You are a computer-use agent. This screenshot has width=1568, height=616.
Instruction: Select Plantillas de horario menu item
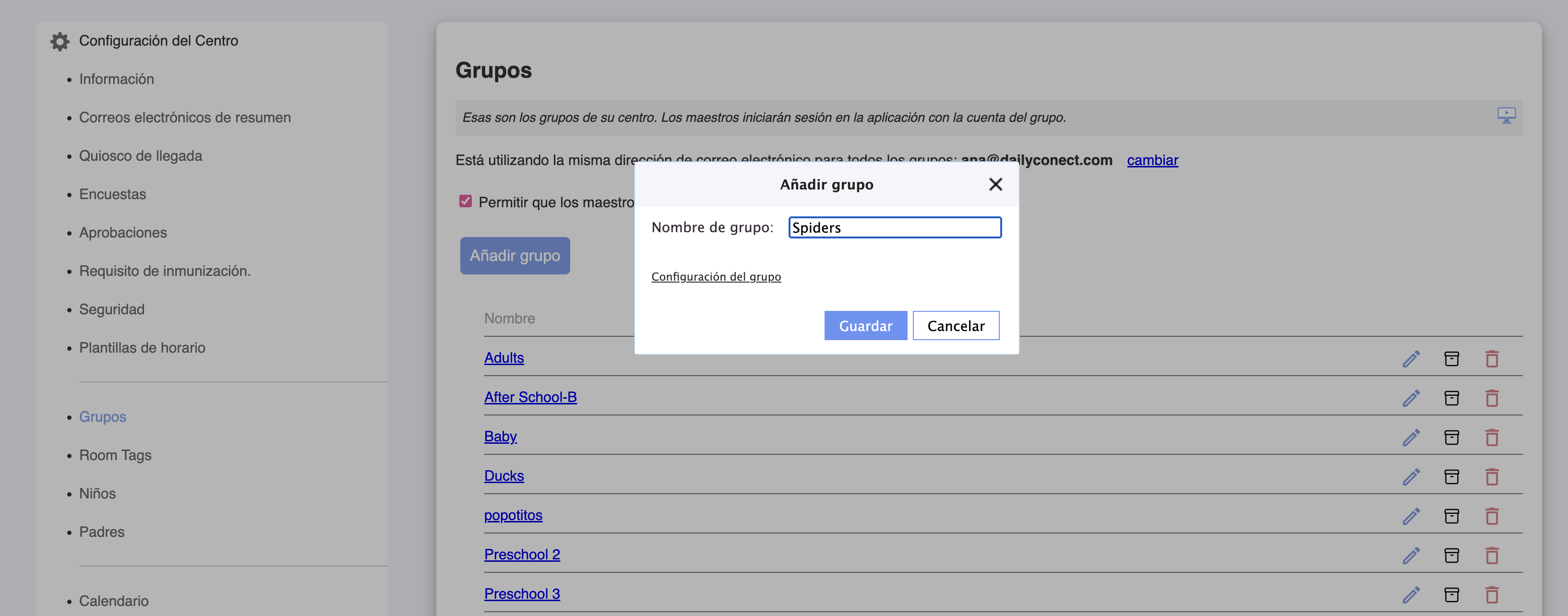point(143,347)
